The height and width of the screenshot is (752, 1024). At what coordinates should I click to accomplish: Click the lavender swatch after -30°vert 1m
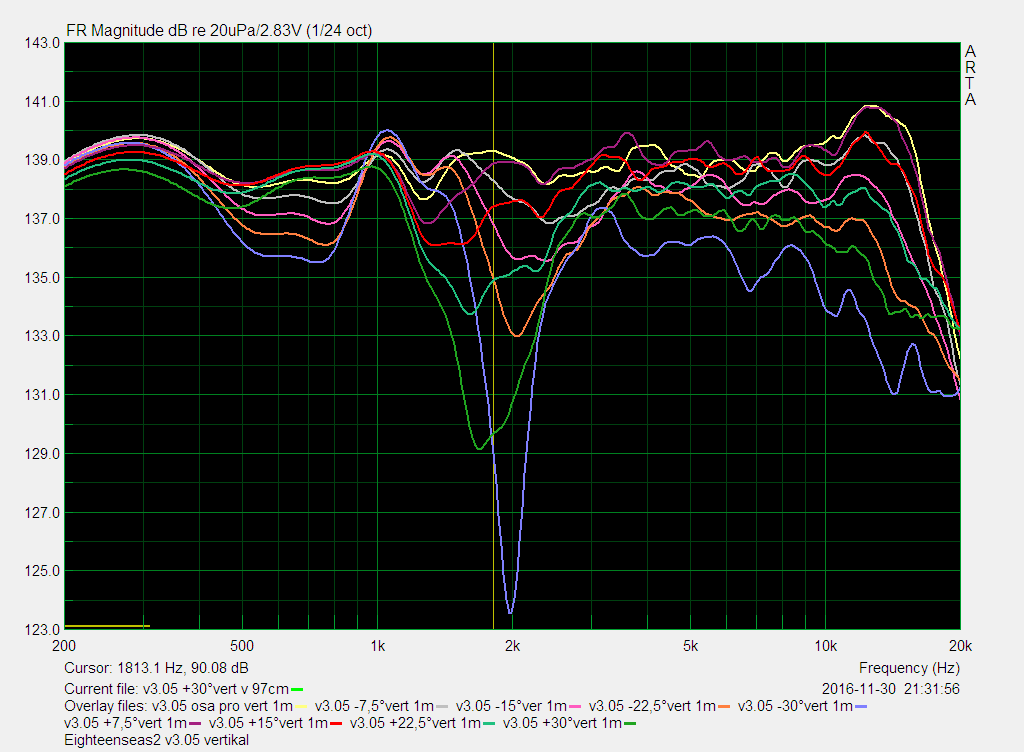[x=861, y=707]
